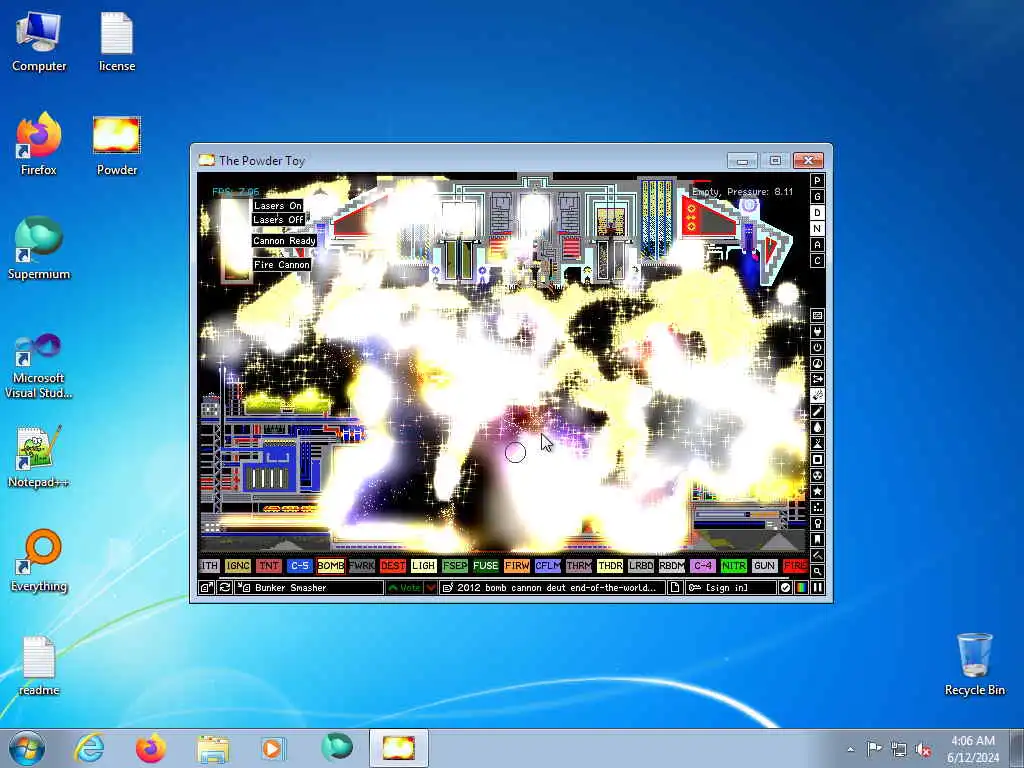
Task: Open the simulation browser icon
Action: point(206,588)
